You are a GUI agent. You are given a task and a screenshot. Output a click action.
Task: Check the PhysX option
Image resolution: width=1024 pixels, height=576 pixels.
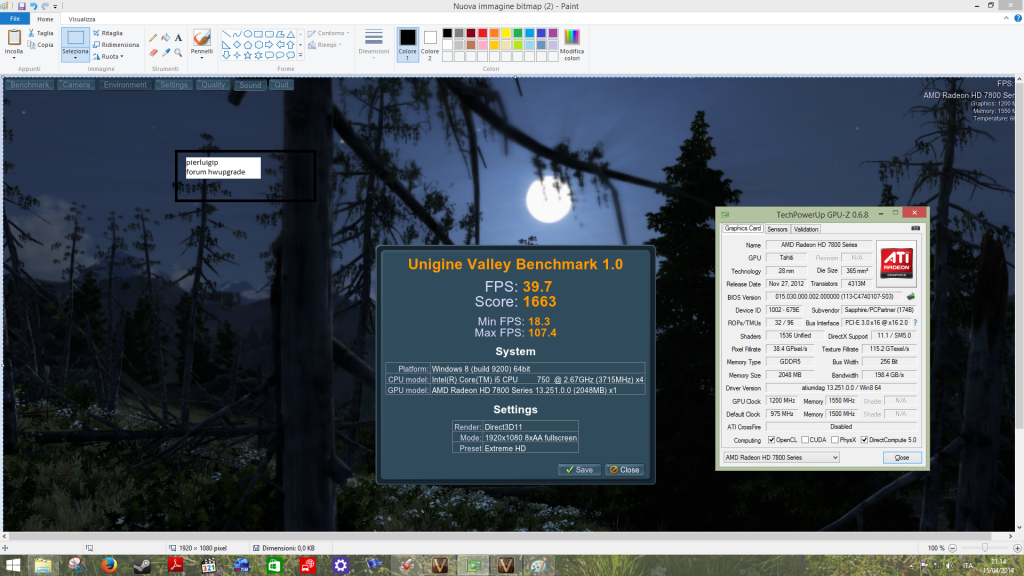point(836,440)
